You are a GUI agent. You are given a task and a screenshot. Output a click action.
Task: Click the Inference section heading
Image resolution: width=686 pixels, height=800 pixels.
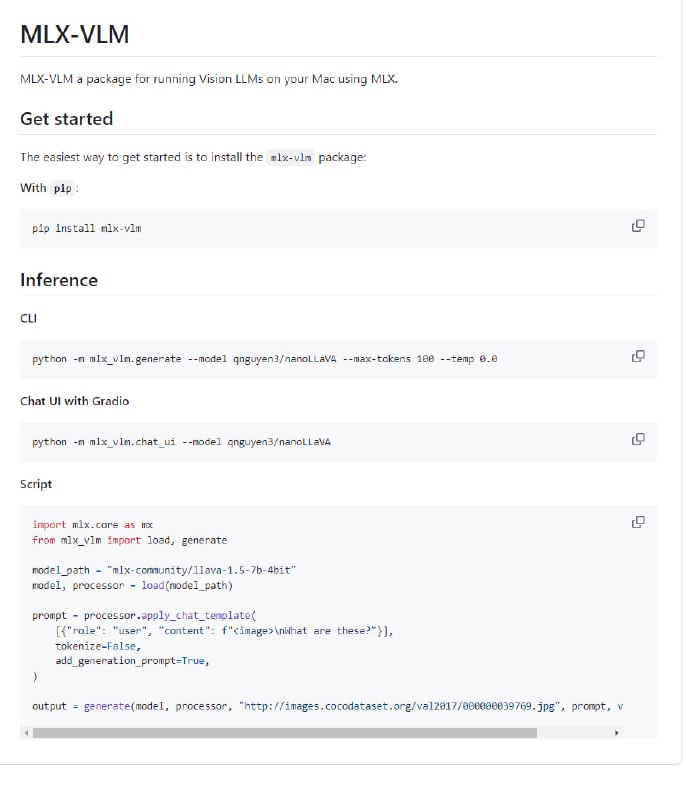click(59, 280)
